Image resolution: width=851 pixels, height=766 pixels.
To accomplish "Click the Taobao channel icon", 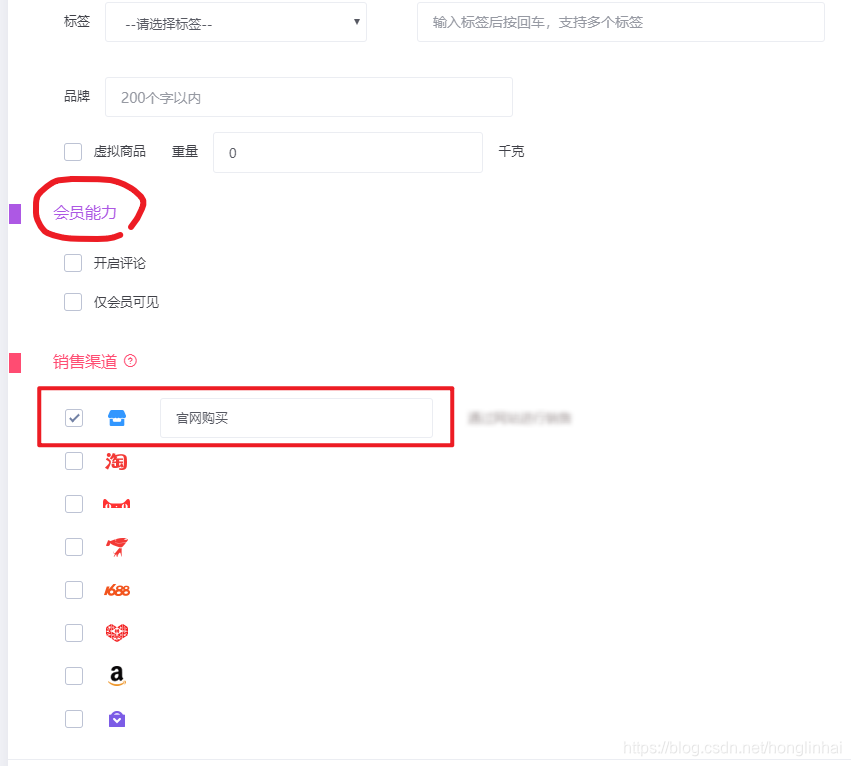I will (x=116, y=461).
